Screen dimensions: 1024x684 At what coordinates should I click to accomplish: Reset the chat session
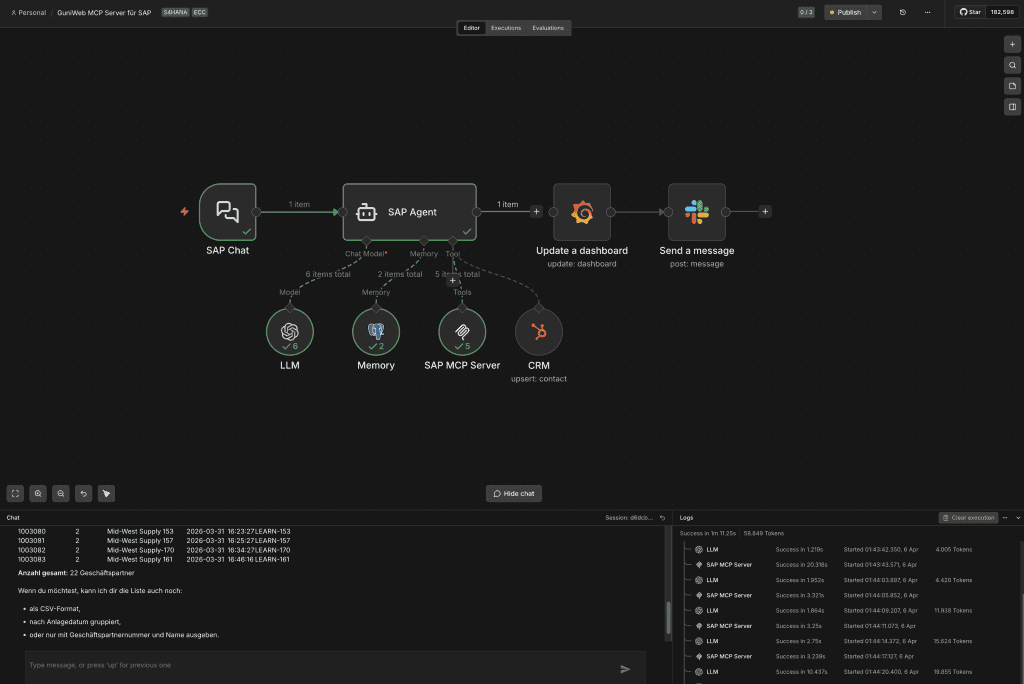662,518
